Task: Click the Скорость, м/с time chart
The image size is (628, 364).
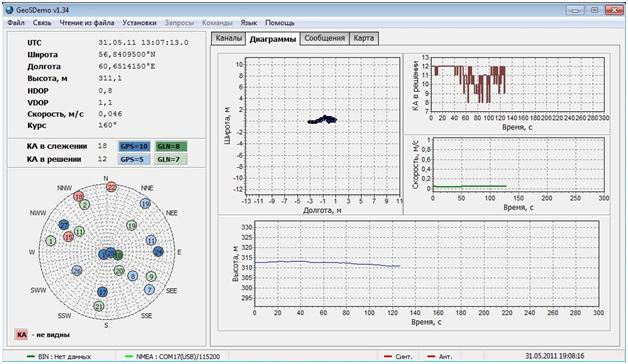Action: coord(518,165)
